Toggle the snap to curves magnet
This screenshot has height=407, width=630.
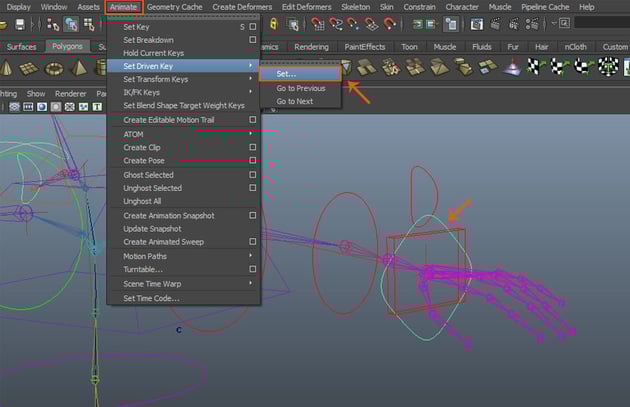click(x=336, y=24)
